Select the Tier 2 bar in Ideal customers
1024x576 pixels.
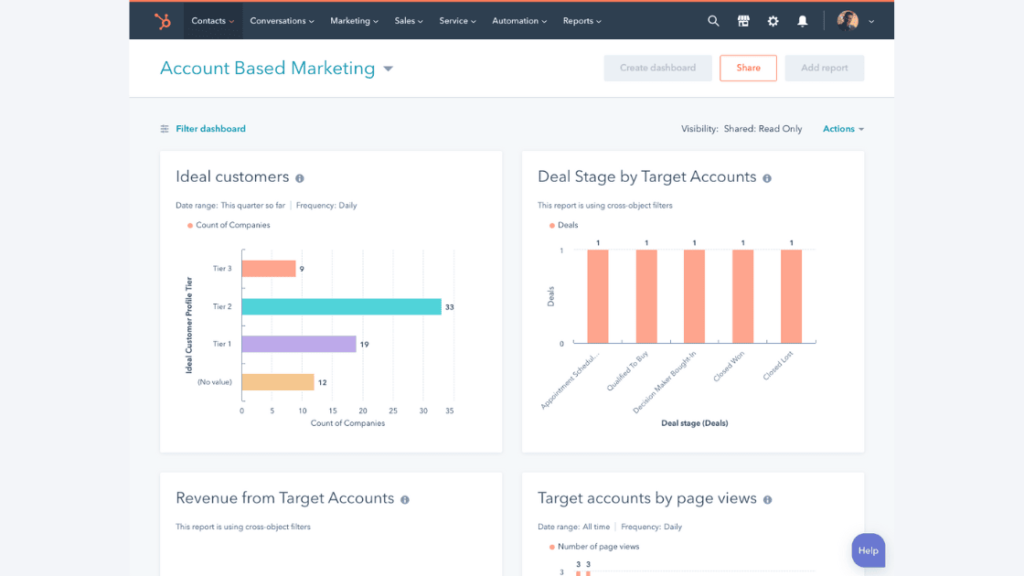pos(340,305)
